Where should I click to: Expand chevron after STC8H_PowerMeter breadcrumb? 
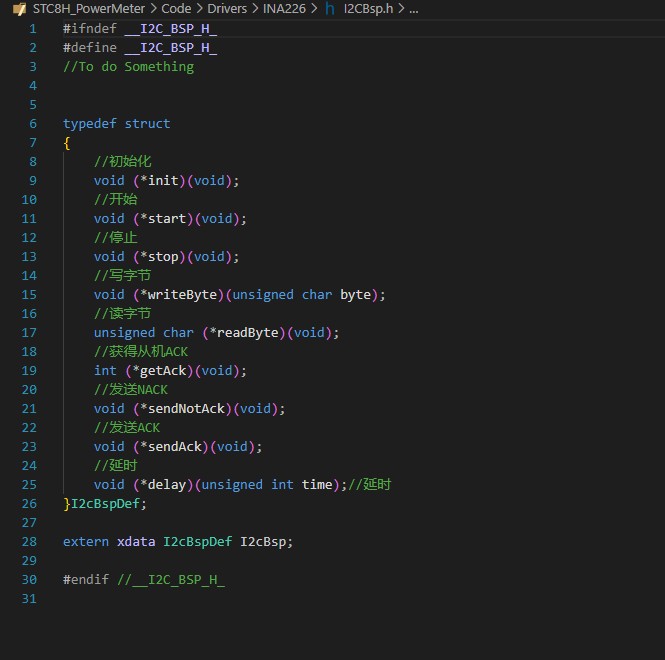point(153,8)
